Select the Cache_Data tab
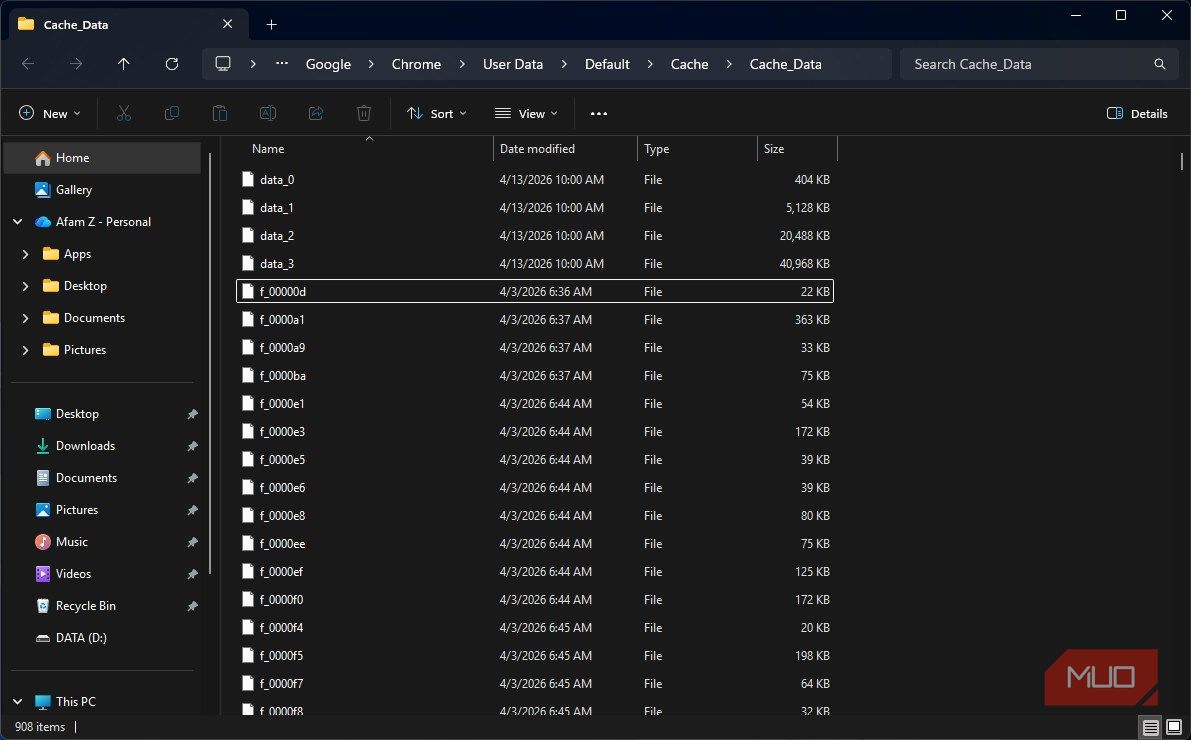This screenshot has width=1191, height=740. (x=128, y=24)
